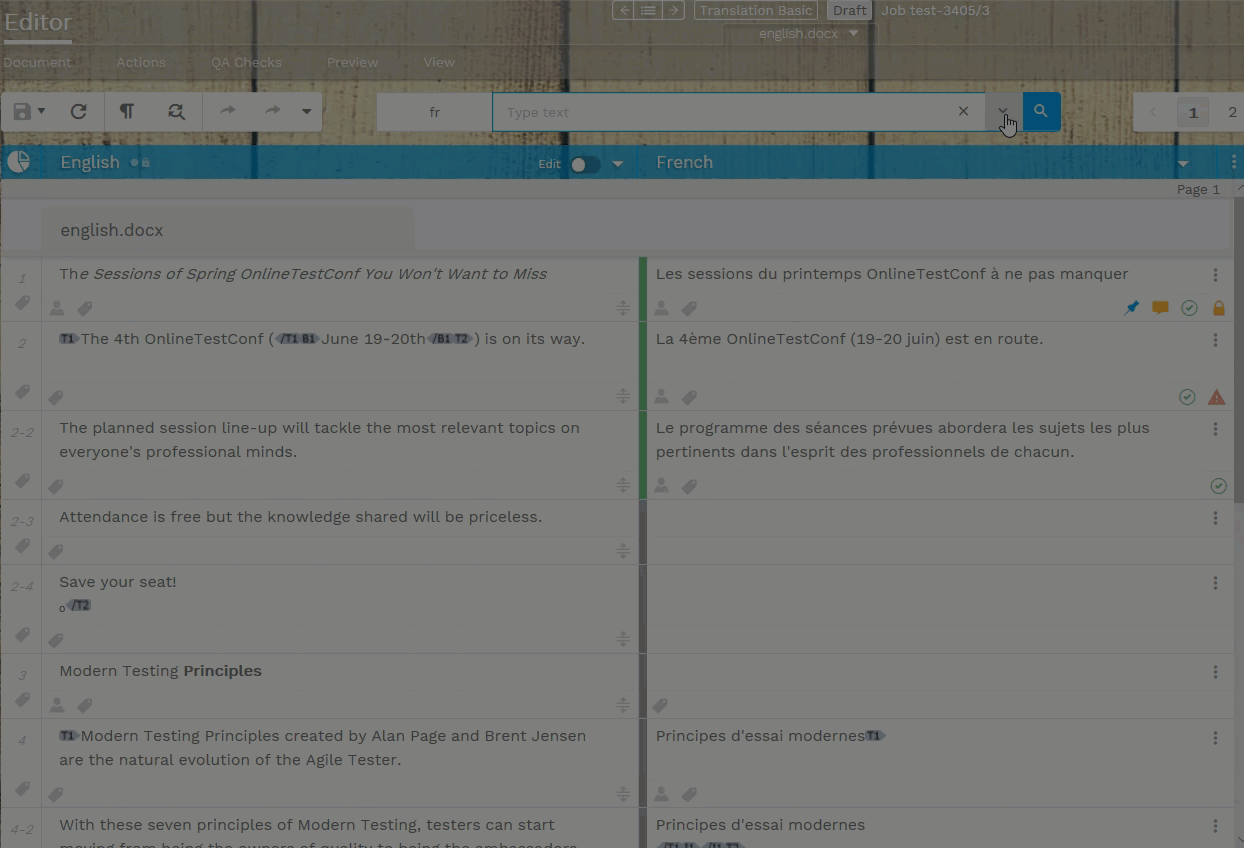Open the Actions menu

(x=141, y=62)
